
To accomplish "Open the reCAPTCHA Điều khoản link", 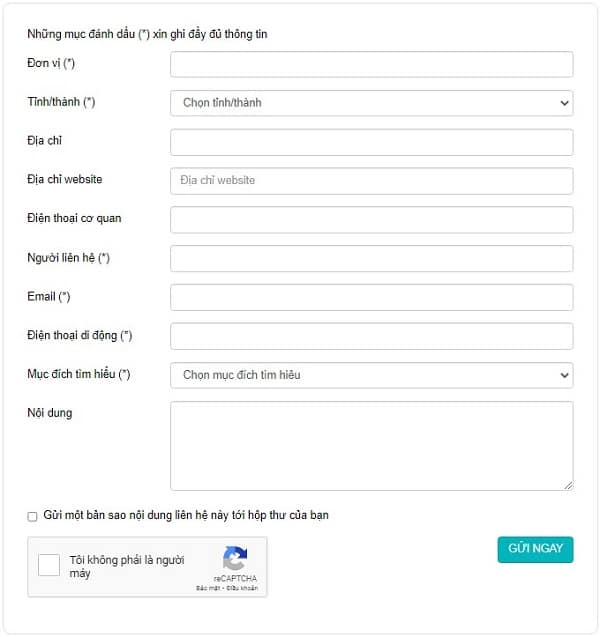I will coord(242,588).
